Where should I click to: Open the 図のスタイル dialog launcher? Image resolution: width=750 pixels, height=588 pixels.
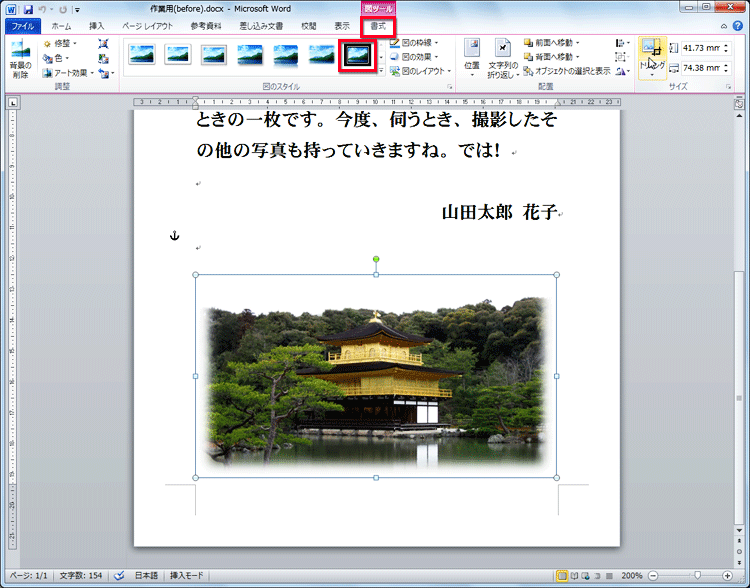450,87
